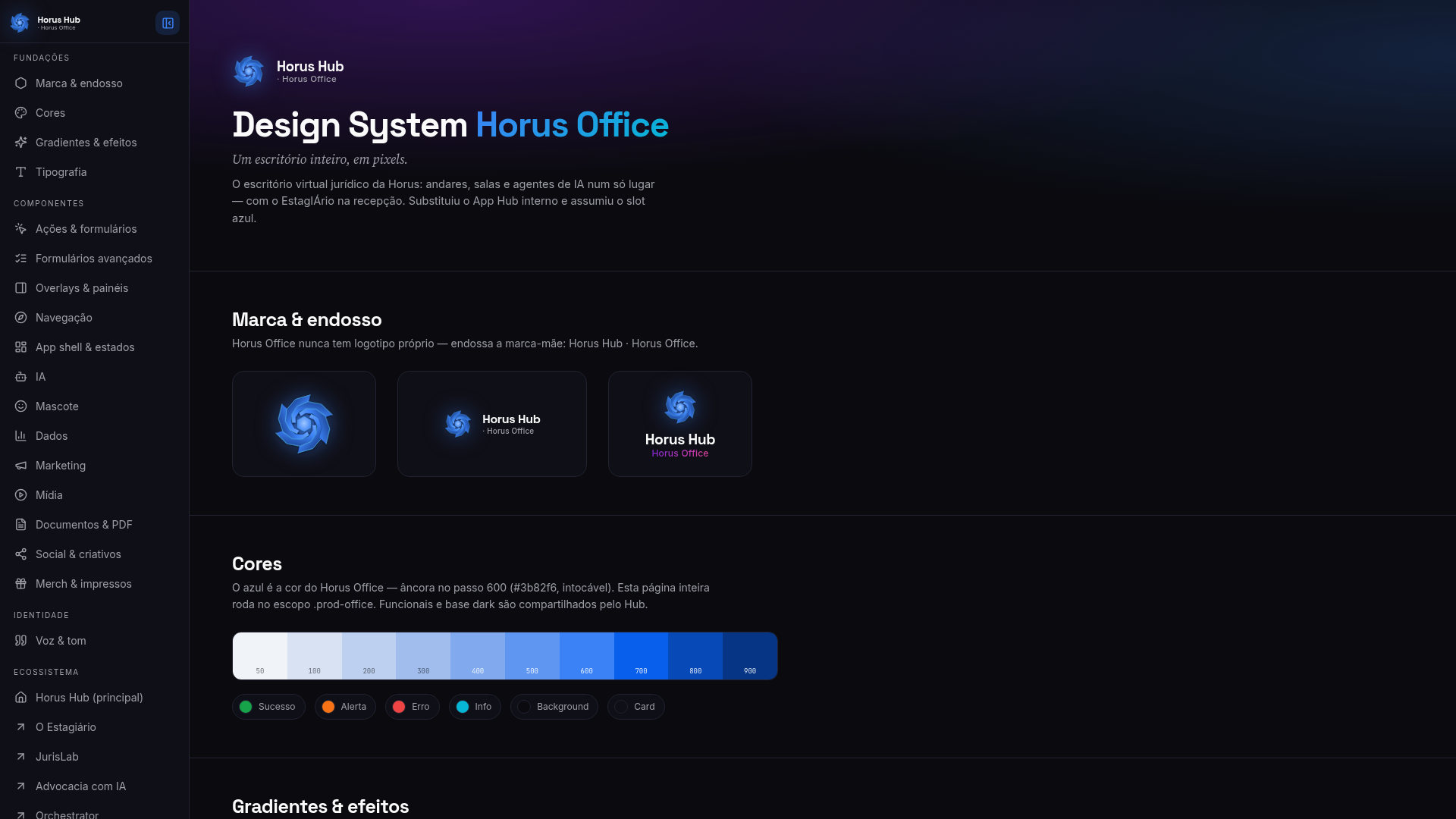Open the Marketing sidebar link

[94, 466]
